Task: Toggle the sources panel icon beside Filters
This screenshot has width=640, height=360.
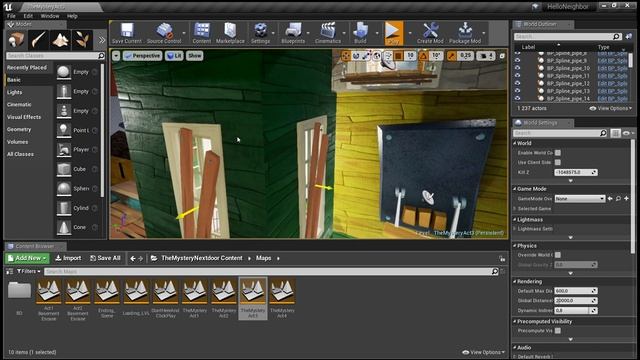Action: pos(9,271)
